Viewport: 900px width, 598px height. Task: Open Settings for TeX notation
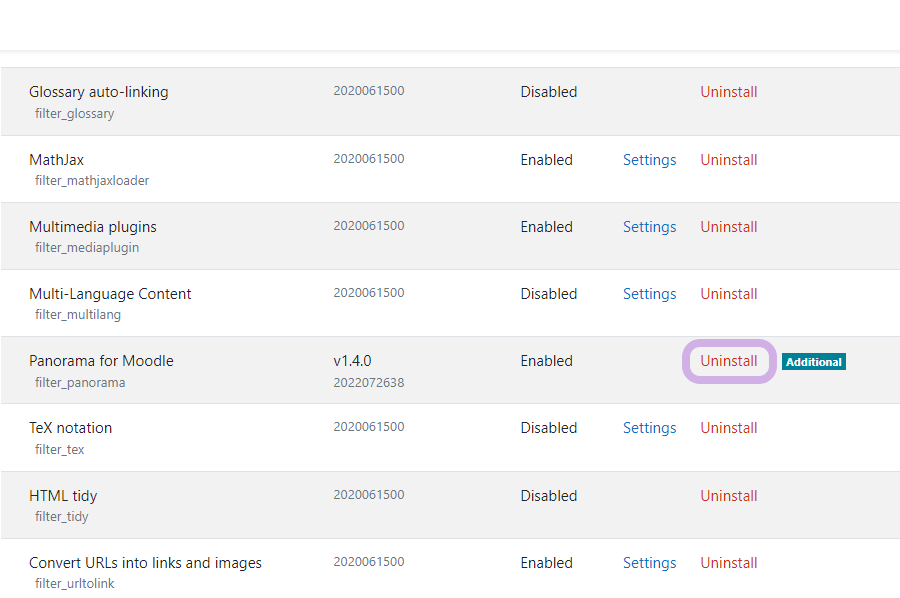point(649,428)
